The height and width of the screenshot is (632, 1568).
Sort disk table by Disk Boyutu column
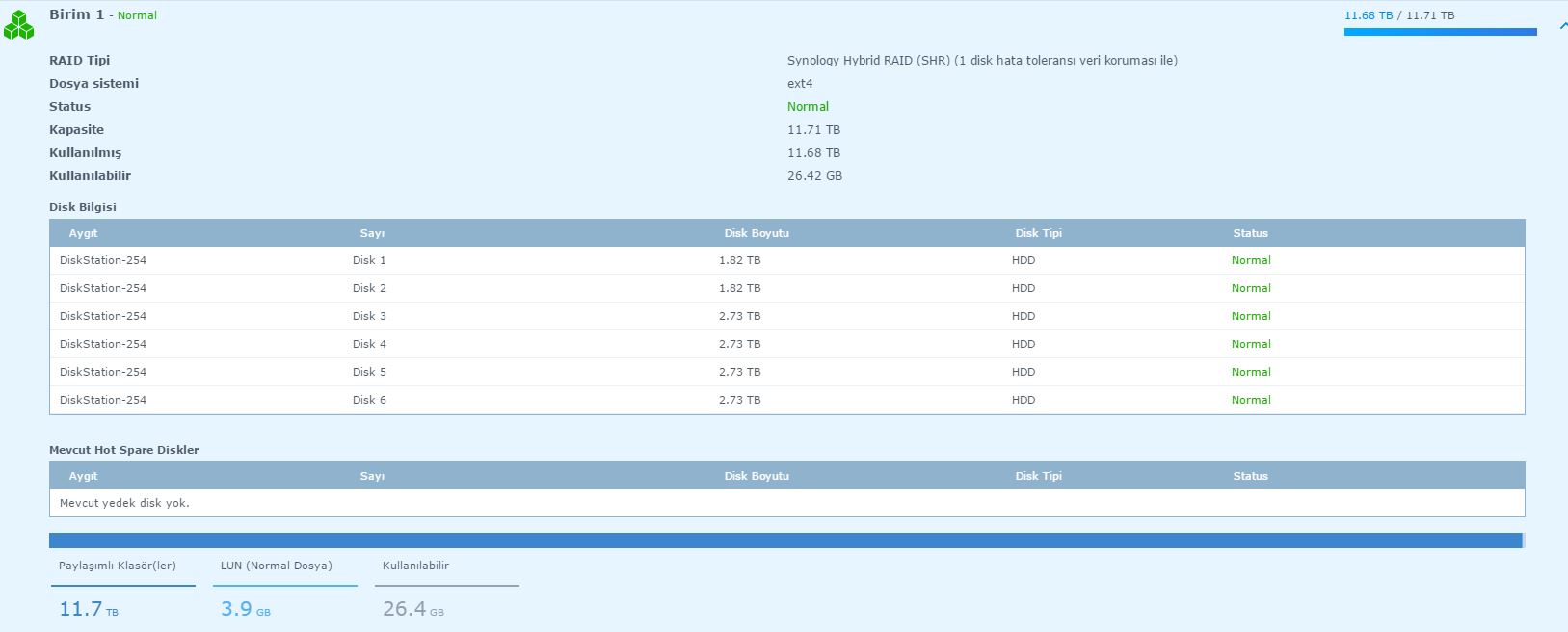tap(757, 233)
